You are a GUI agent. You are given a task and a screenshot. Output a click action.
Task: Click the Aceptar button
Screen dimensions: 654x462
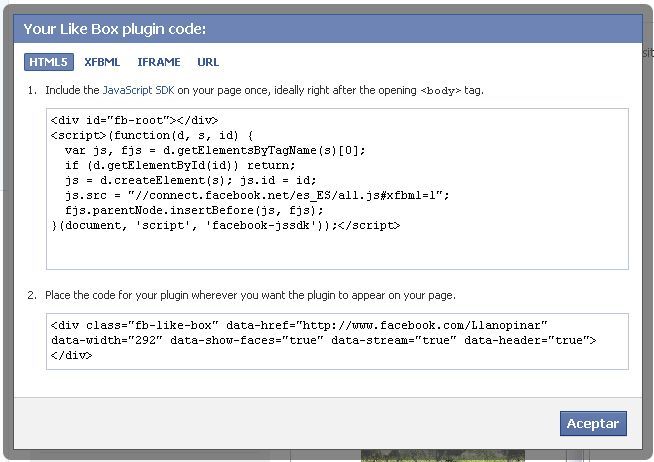[x=593, y=423]
